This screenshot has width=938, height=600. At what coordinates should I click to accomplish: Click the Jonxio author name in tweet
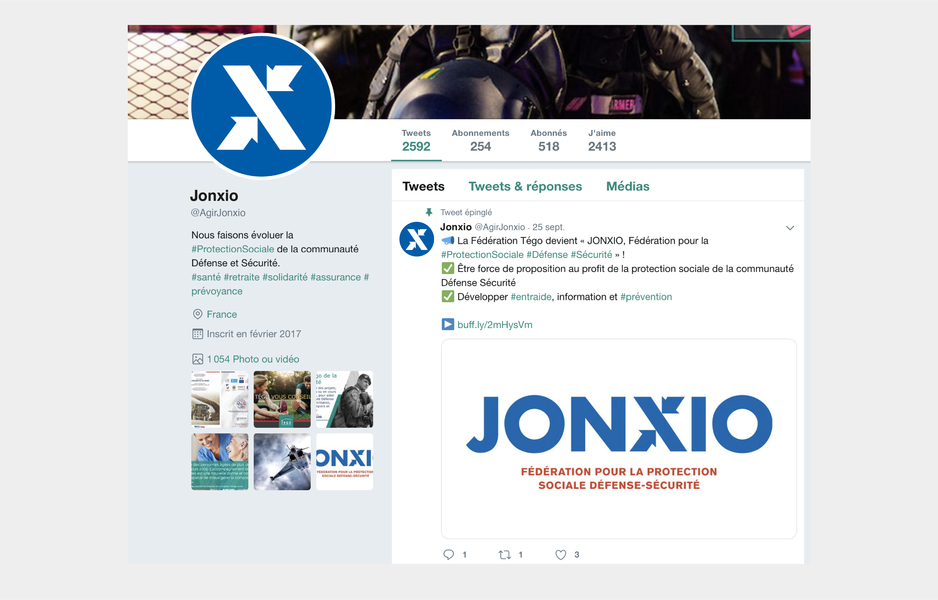coord(456,227)
